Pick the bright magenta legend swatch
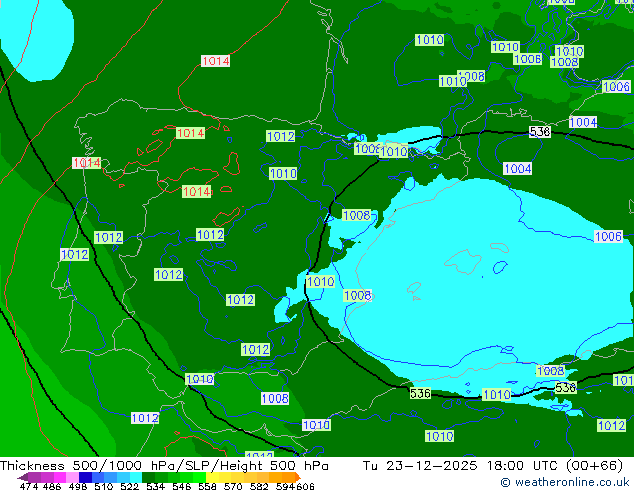634x490 pixels. [x=60, y=477]
